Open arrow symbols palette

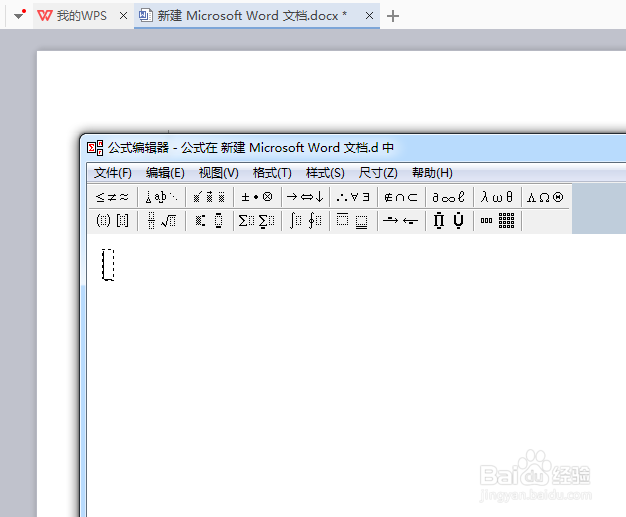[x=305, y=197]
